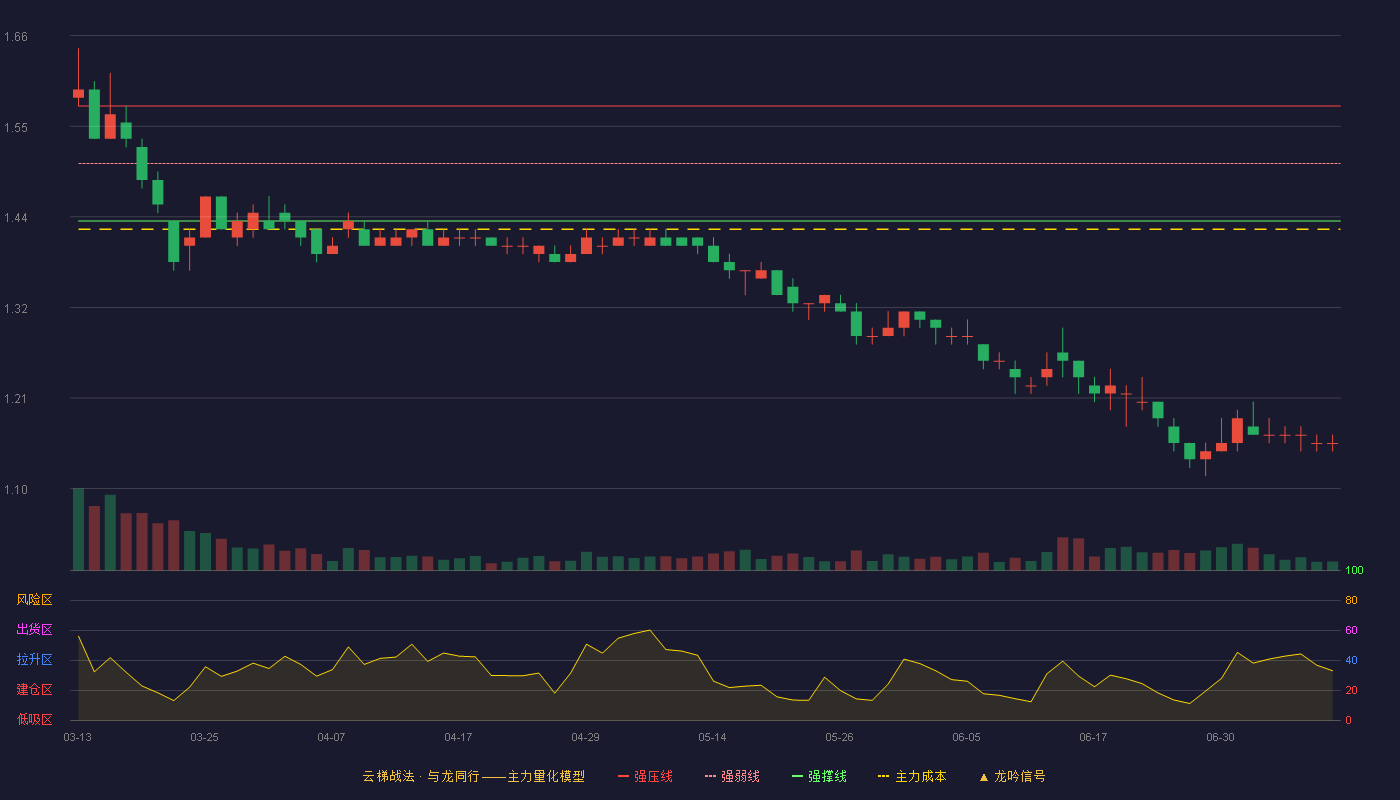The width and height of the screenshot is (1400, 800).
Task: Click the 龙吟信号 triangle marker icon
Action: point(984,777)
